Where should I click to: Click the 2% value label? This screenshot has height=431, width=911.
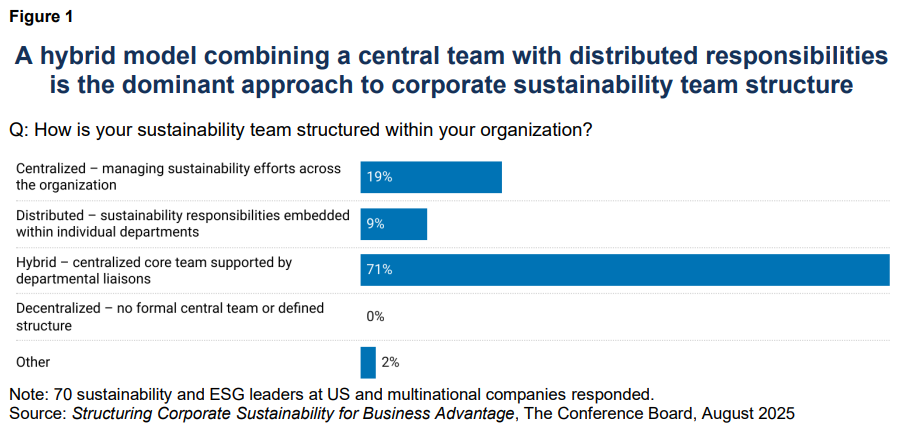[390, 362]
